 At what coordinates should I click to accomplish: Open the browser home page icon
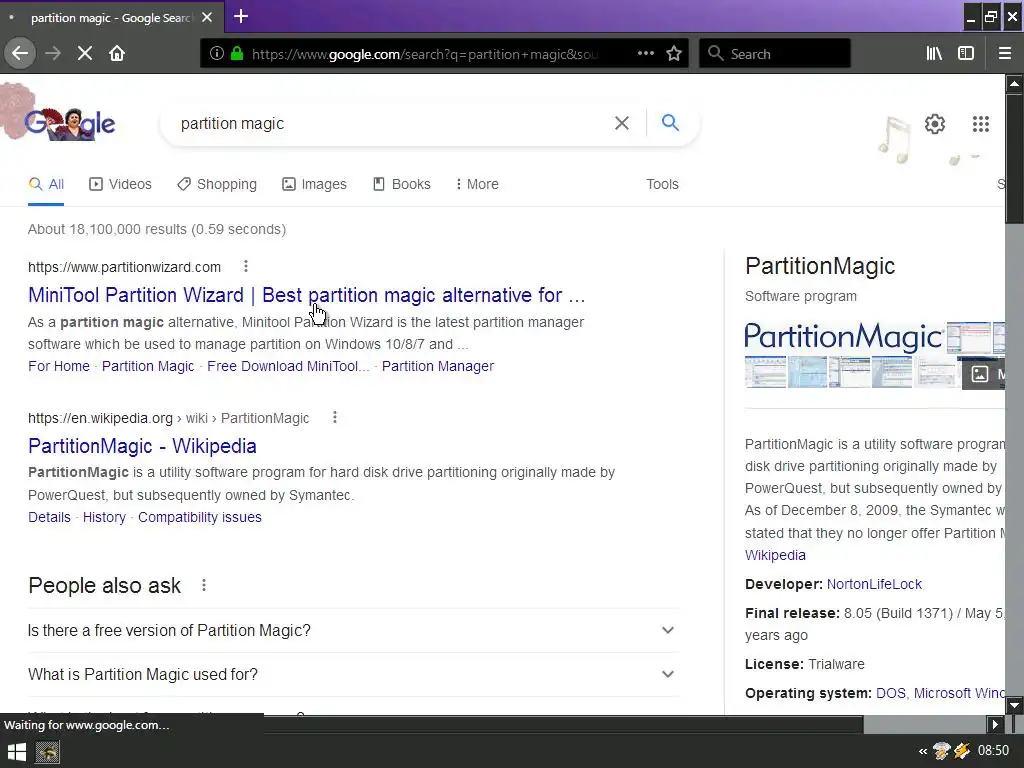117,54
